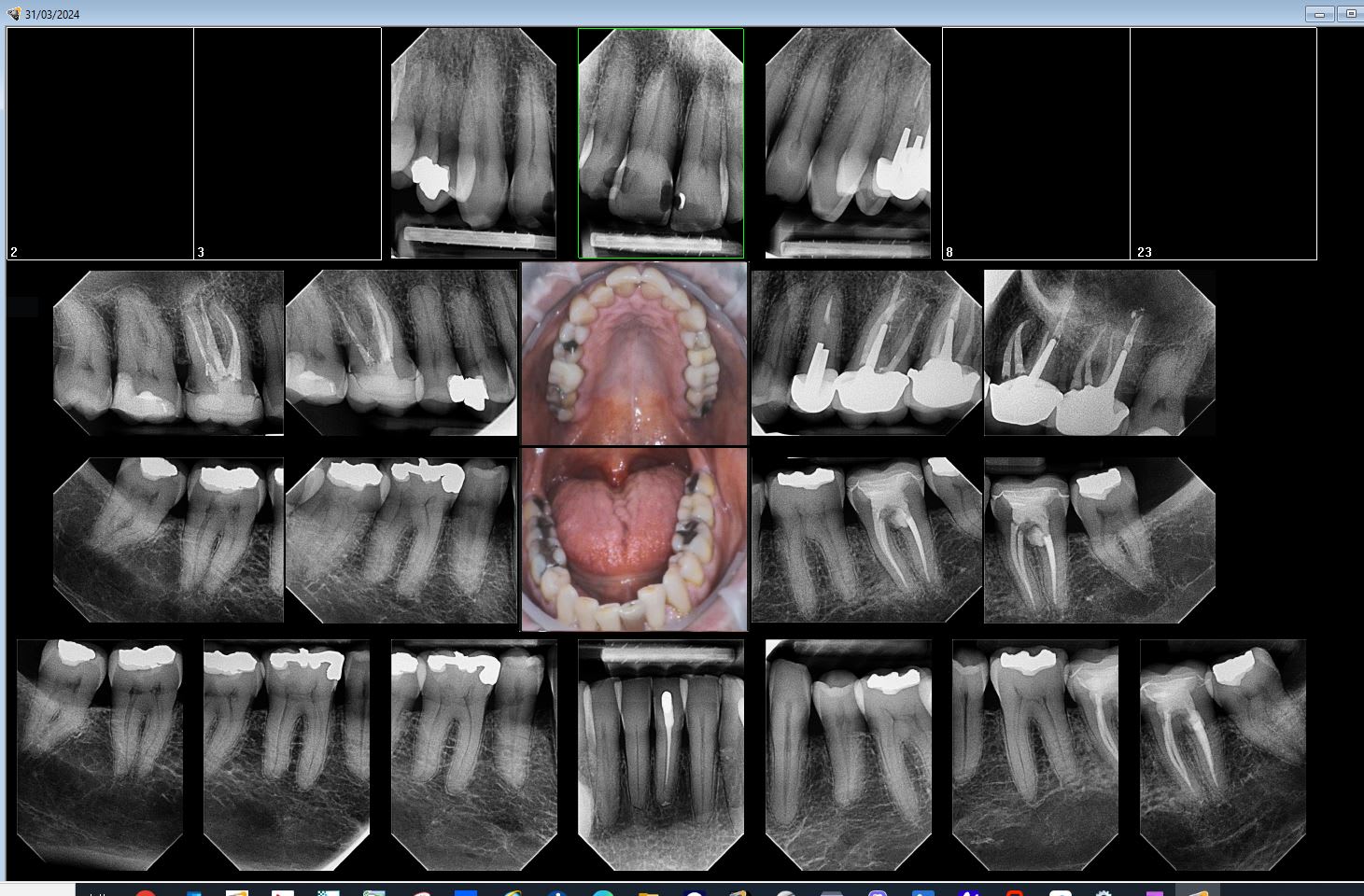Image resolution: width=1364 pixels, height=896 pixels.
Task: Select the first X-ray in the bottom row
Action: 100,754
